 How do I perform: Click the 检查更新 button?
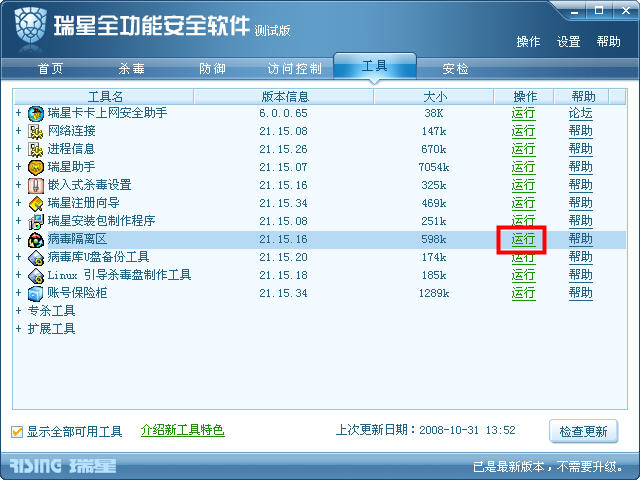(584, 431)
